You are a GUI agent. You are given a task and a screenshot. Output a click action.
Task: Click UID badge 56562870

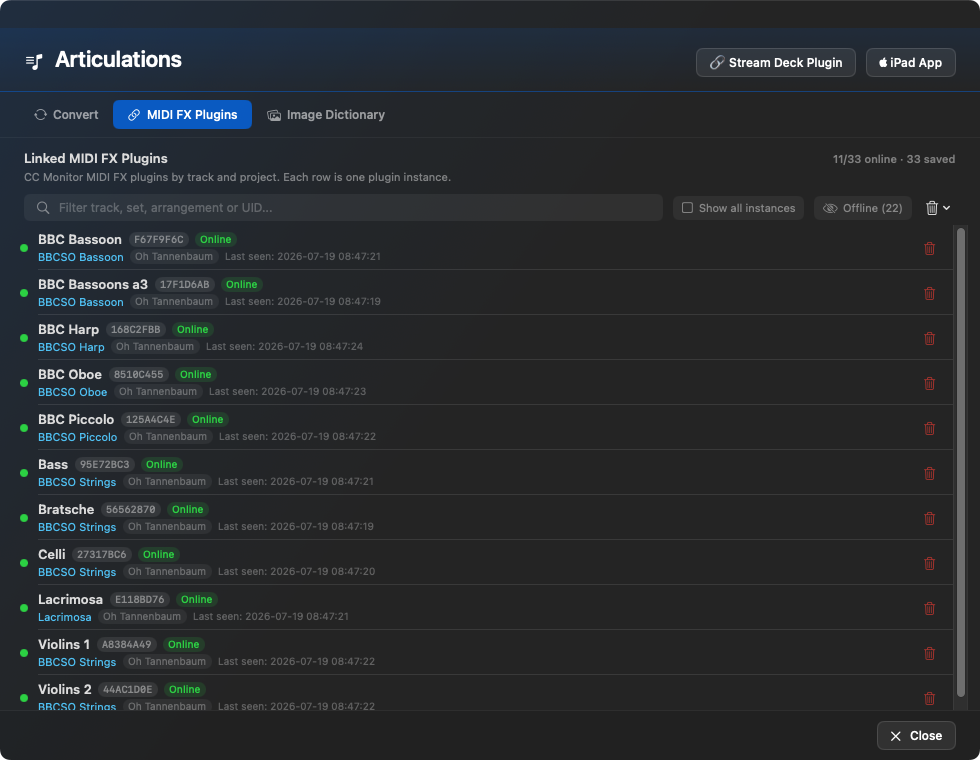(131, 509)
